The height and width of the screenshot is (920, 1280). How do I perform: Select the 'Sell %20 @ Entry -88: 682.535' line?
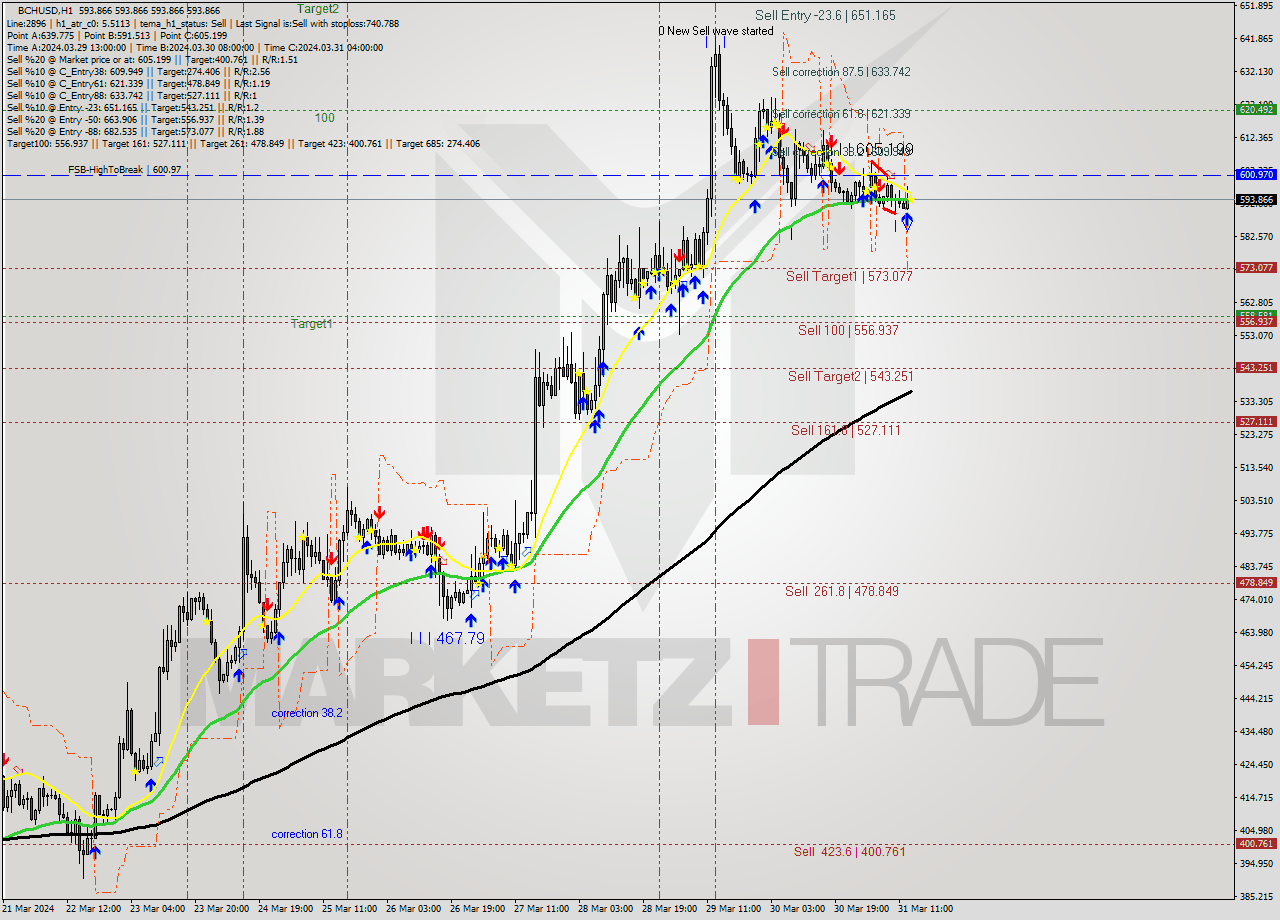click(x=135, y=131)
